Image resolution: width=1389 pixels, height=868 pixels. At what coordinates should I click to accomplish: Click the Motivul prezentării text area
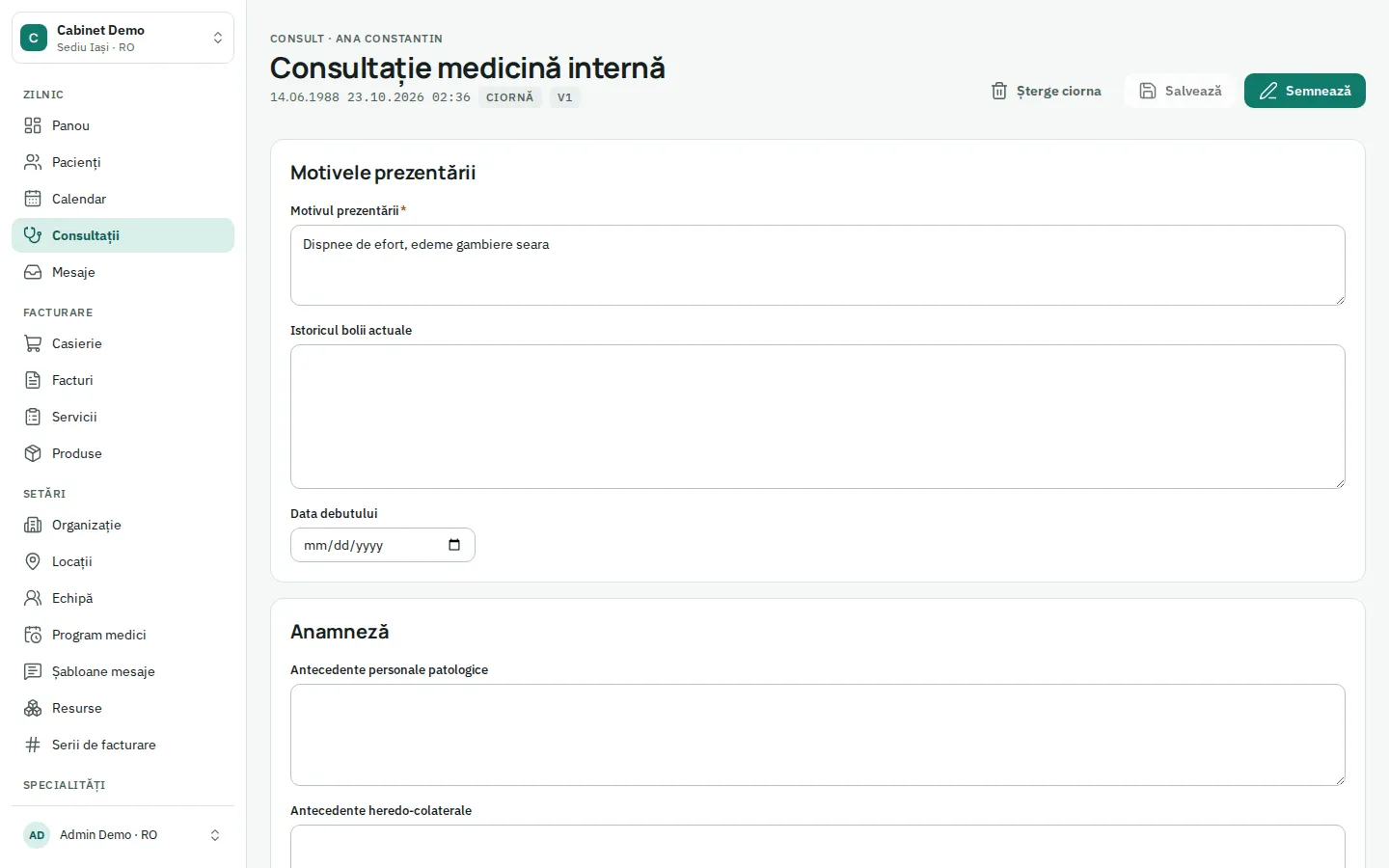point(818,265)
